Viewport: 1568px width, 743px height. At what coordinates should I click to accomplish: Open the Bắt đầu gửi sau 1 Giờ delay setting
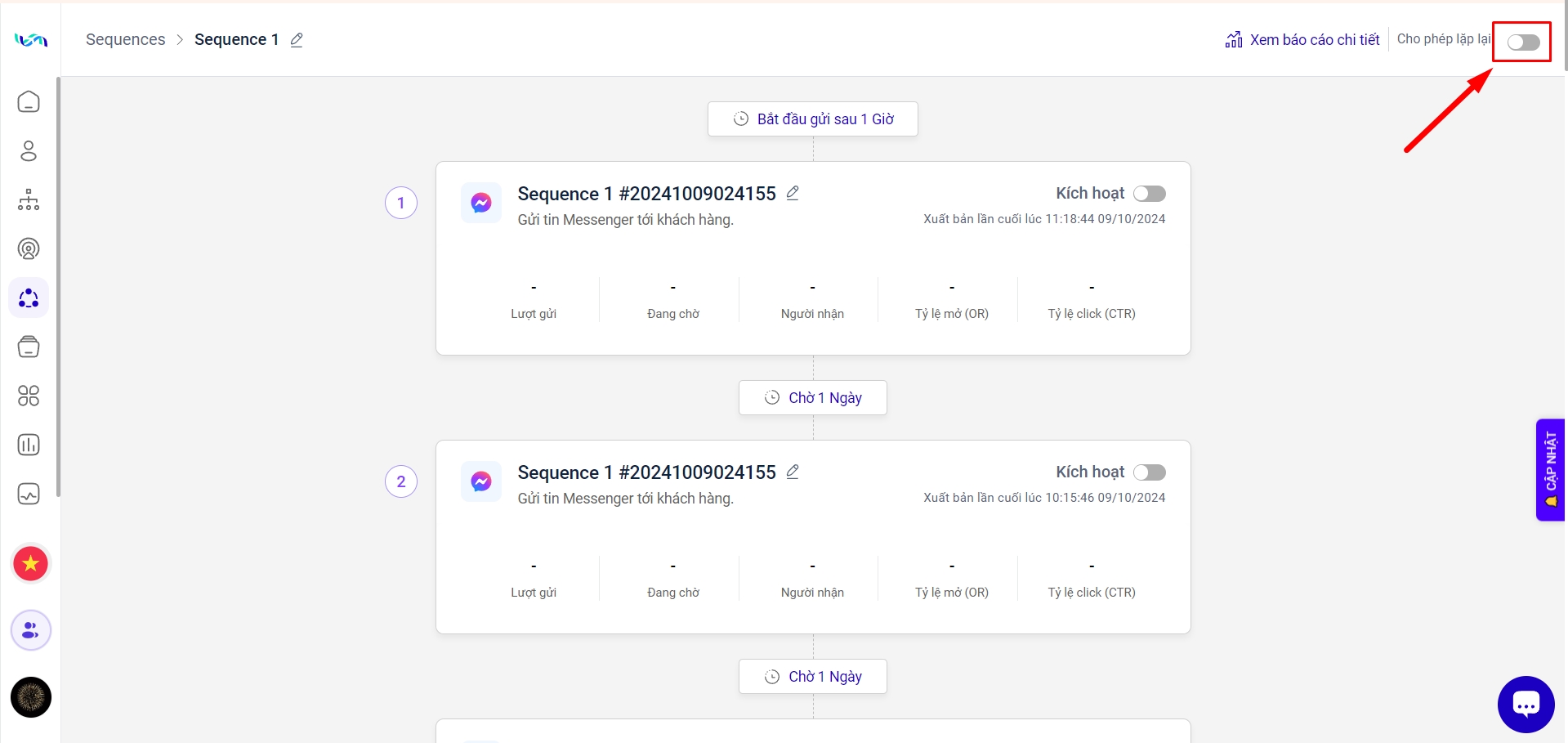pos(813,119)
